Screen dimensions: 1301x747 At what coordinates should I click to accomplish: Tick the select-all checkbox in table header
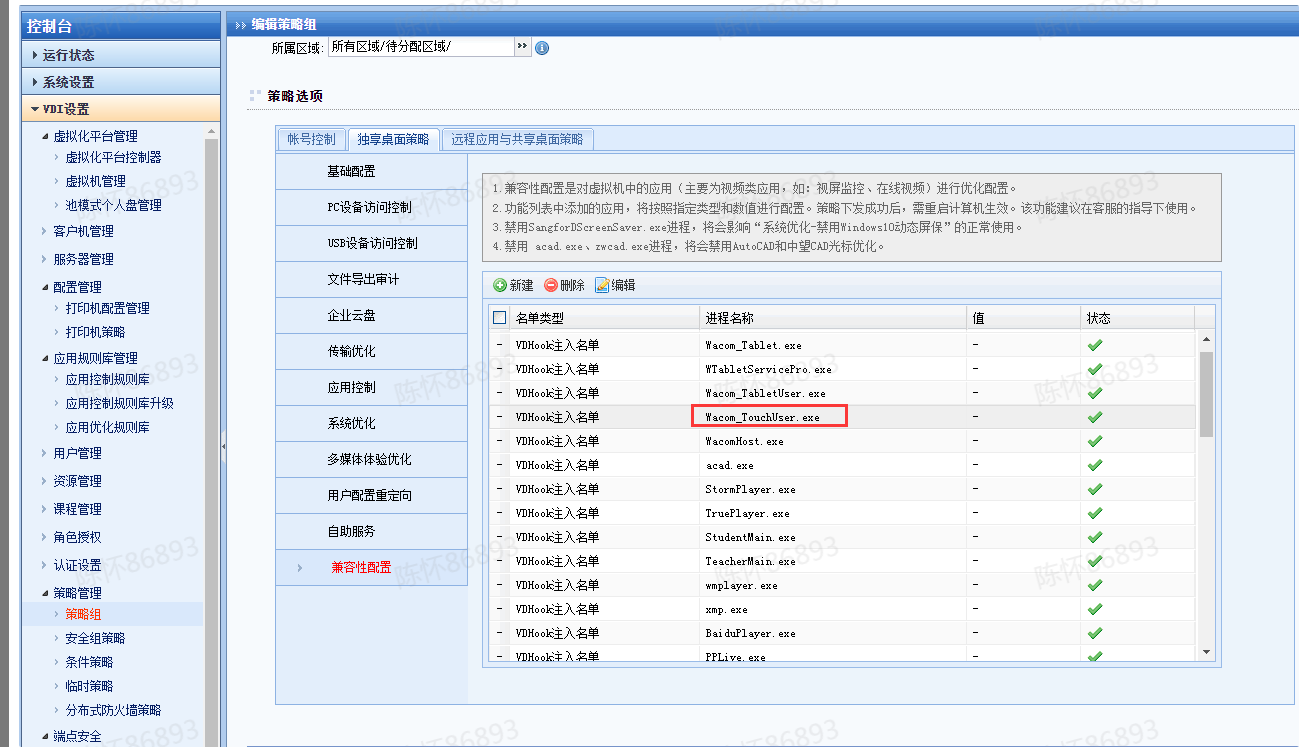500,318
